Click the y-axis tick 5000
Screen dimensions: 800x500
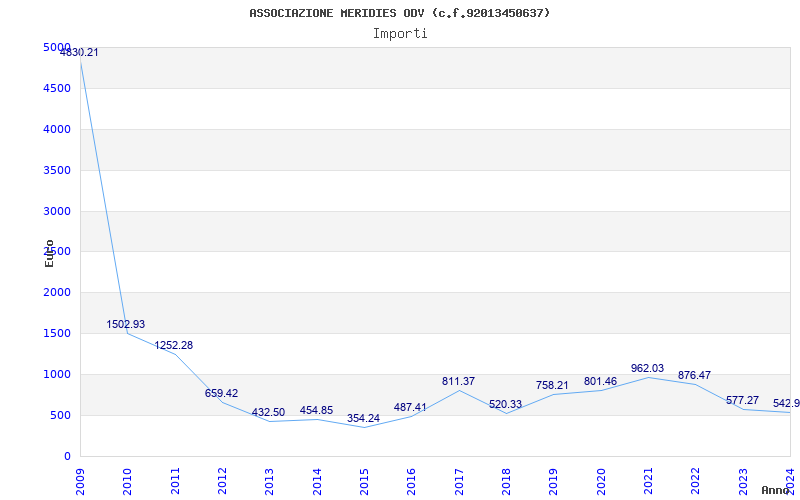coord(57,47)
